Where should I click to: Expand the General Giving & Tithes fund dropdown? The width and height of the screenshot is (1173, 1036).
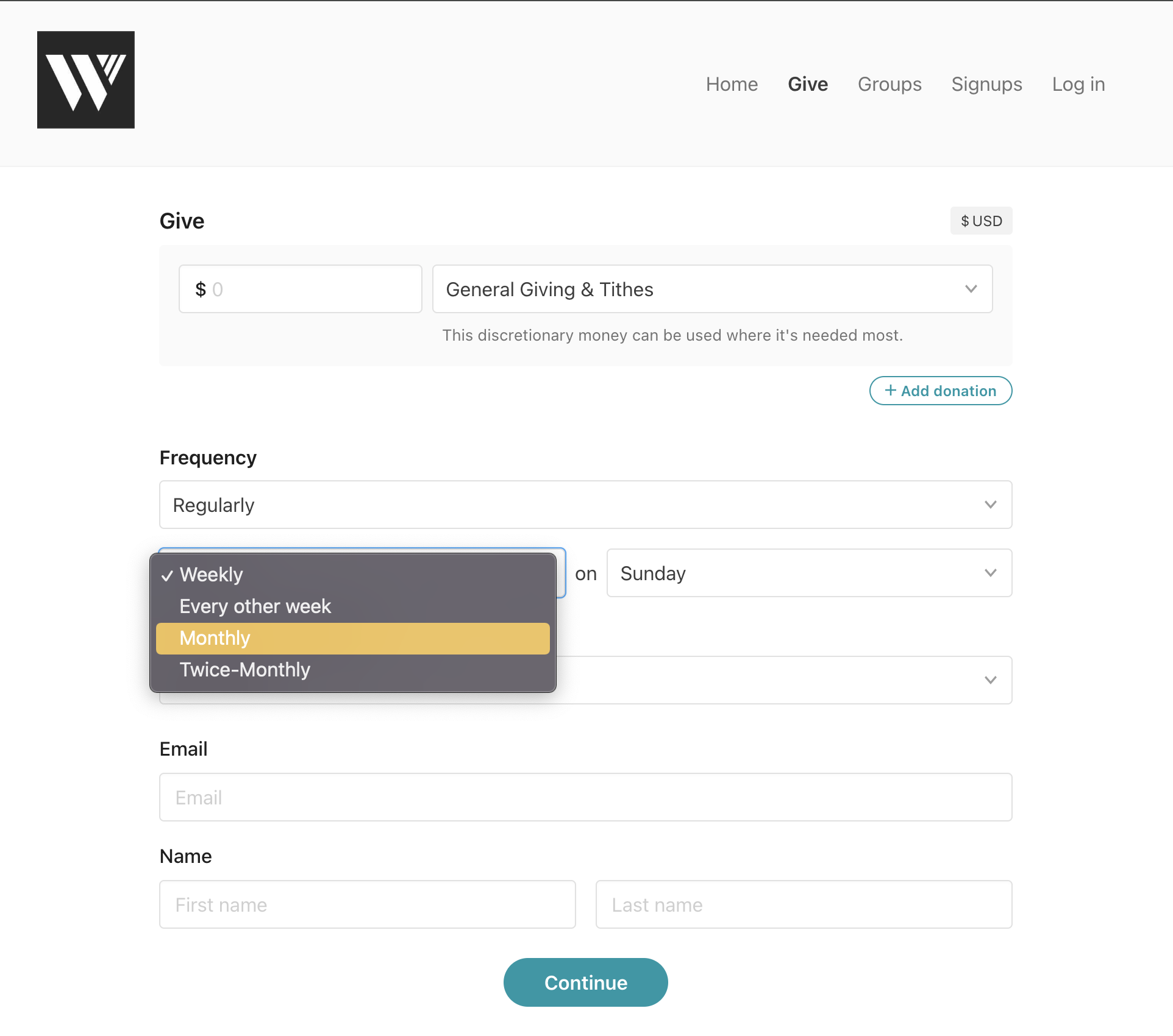coord(711,289)
